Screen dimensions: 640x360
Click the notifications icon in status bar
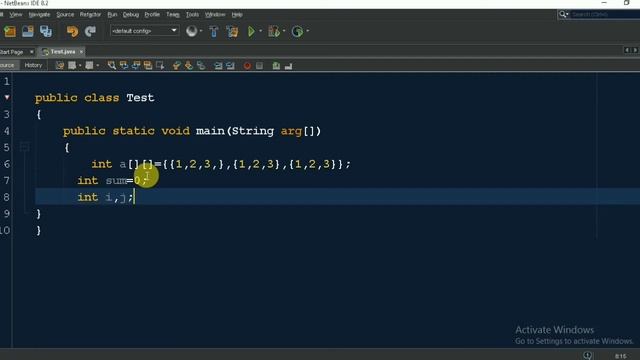pyautogui.click(x=588, y=356)
